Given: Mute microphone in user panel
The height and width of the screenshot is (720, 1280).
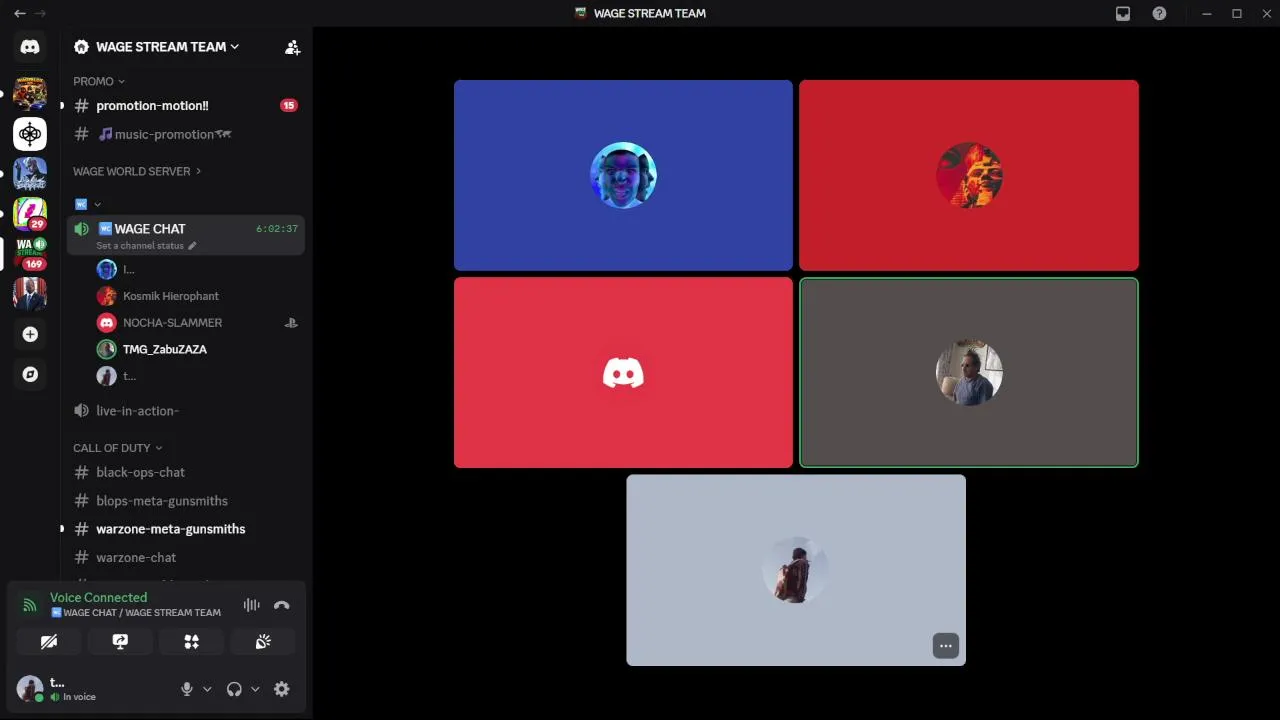Looking at the screenshot, I should tap(186, 689).
